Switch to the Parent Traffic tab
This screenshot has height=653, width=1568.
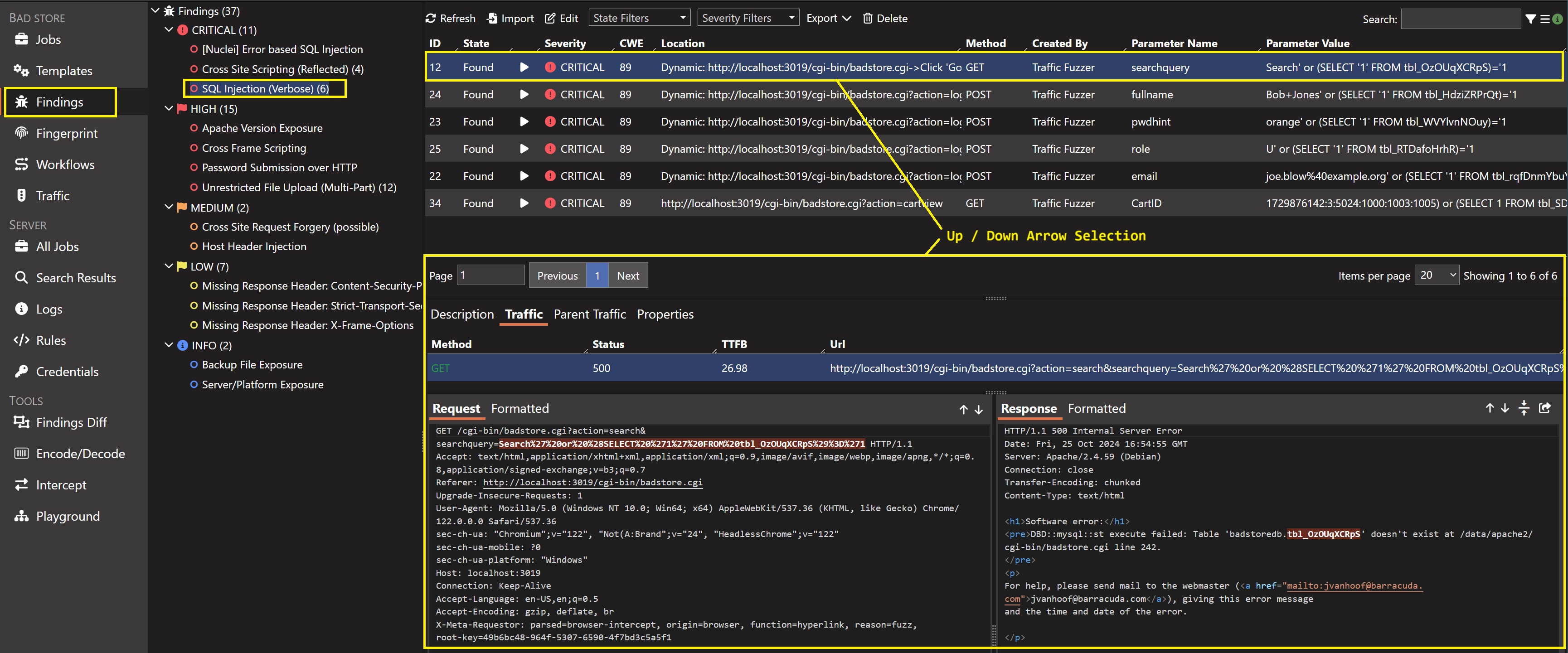[589, 314]
